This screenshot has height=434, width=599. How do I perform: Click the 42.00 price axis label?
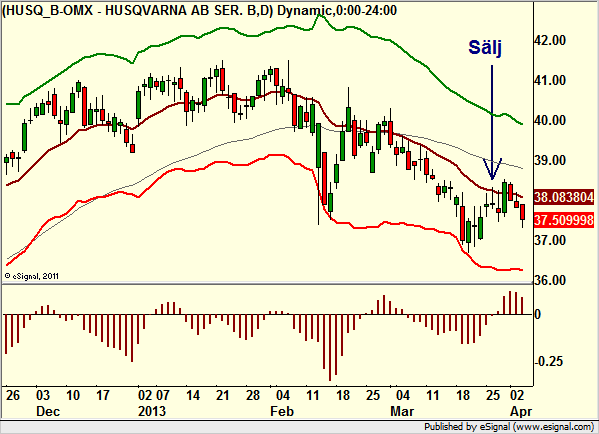pos(550,40)
